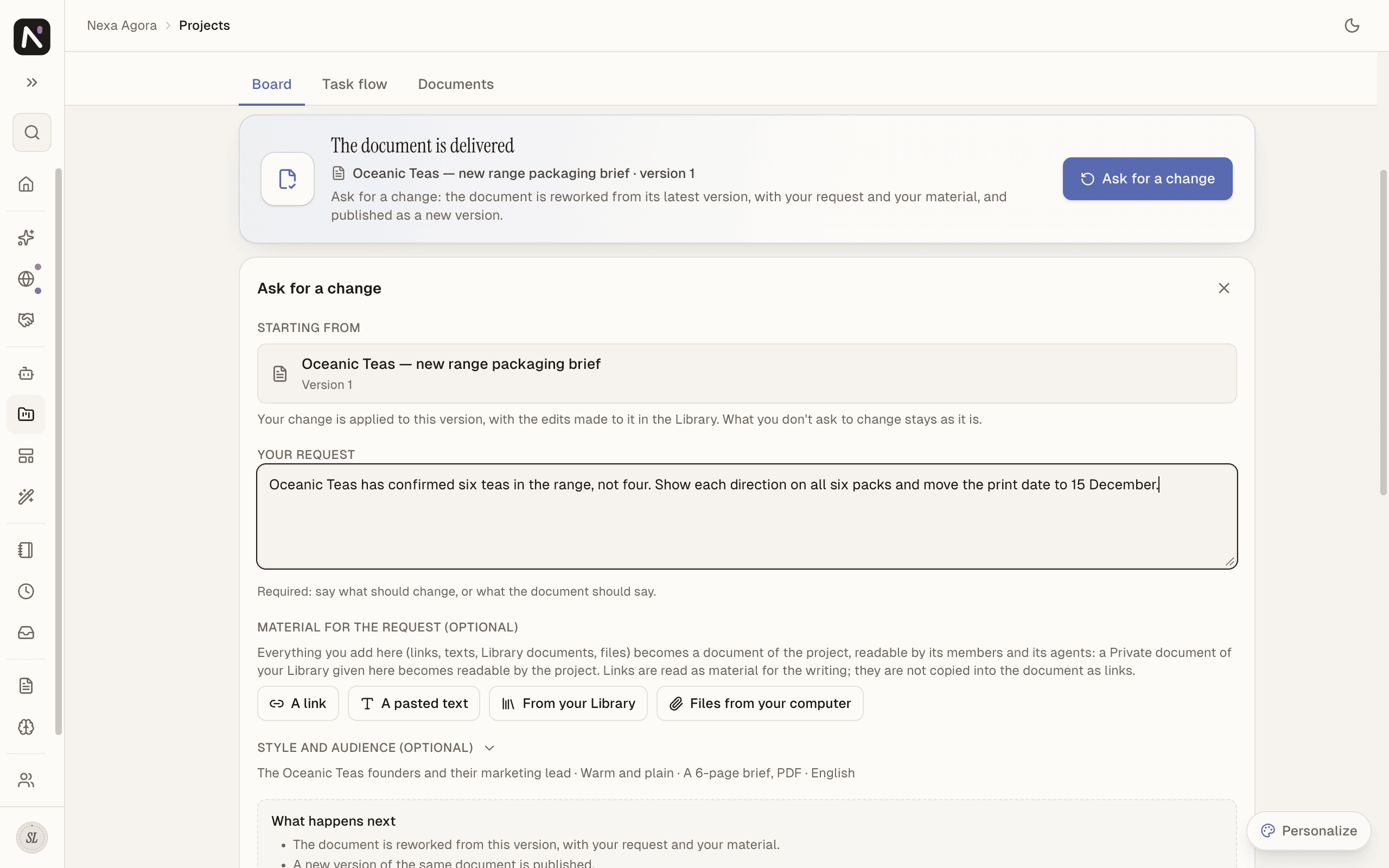
Task: Click the Ask for a change button
Action: tap(1148, 178)
